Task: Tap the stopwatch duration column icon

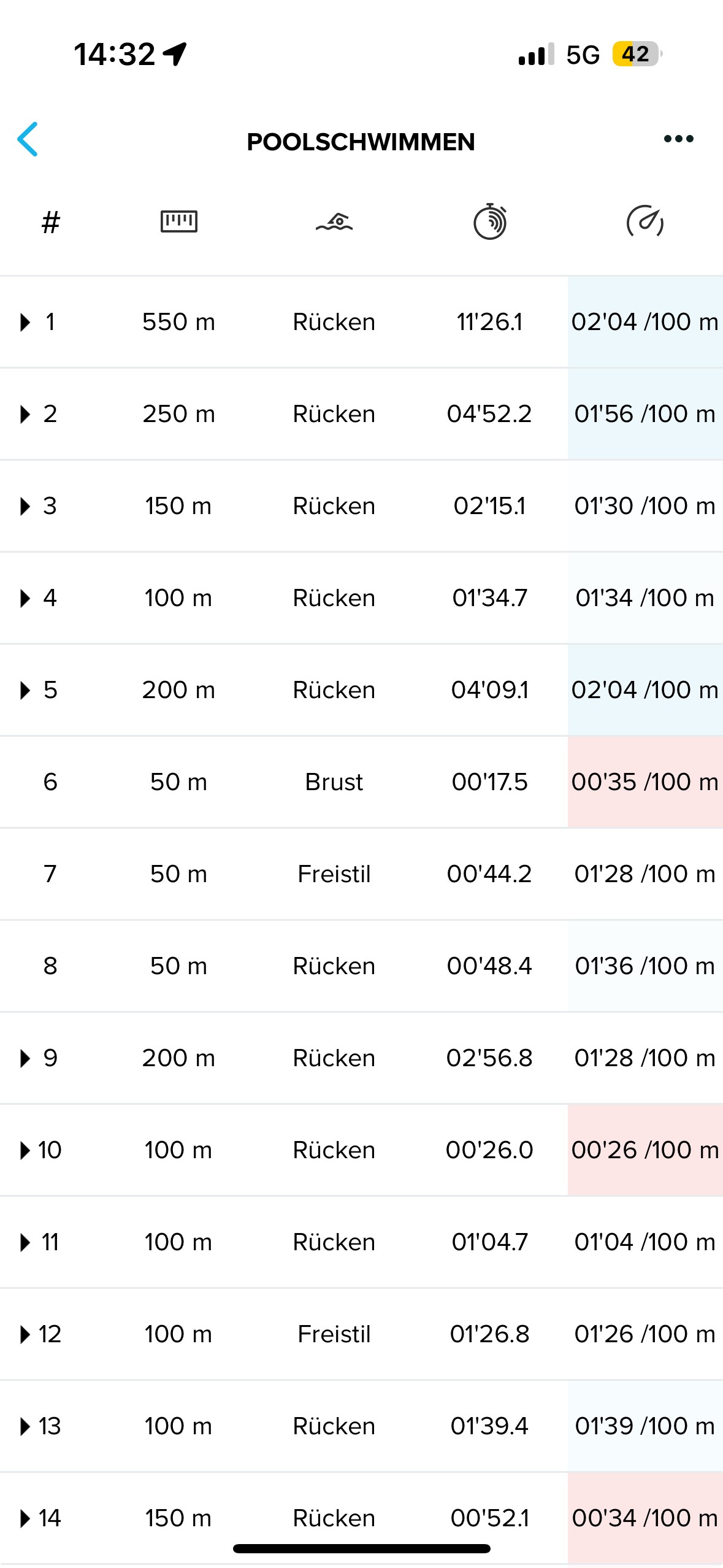Action: 490,221
